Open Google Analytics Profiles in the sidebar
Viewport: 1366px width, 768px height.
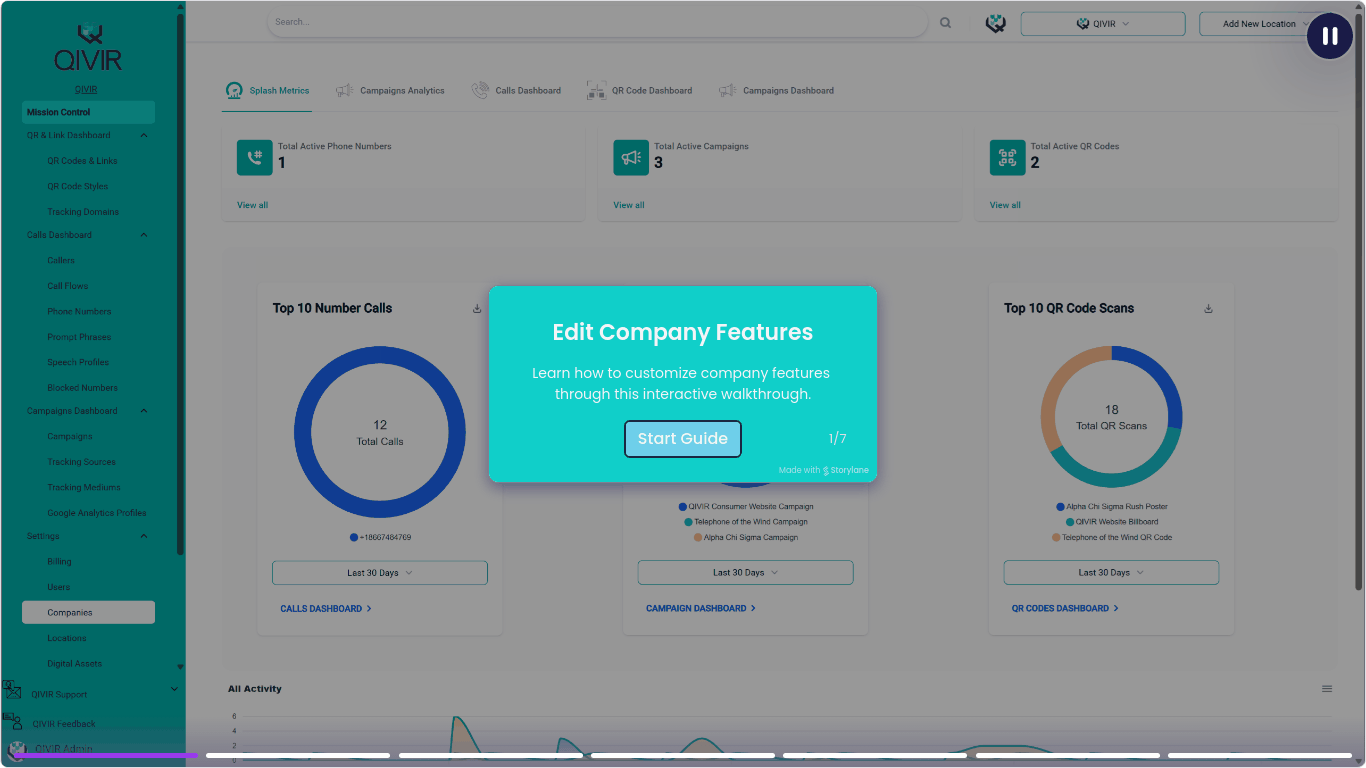tap(97, 513)
